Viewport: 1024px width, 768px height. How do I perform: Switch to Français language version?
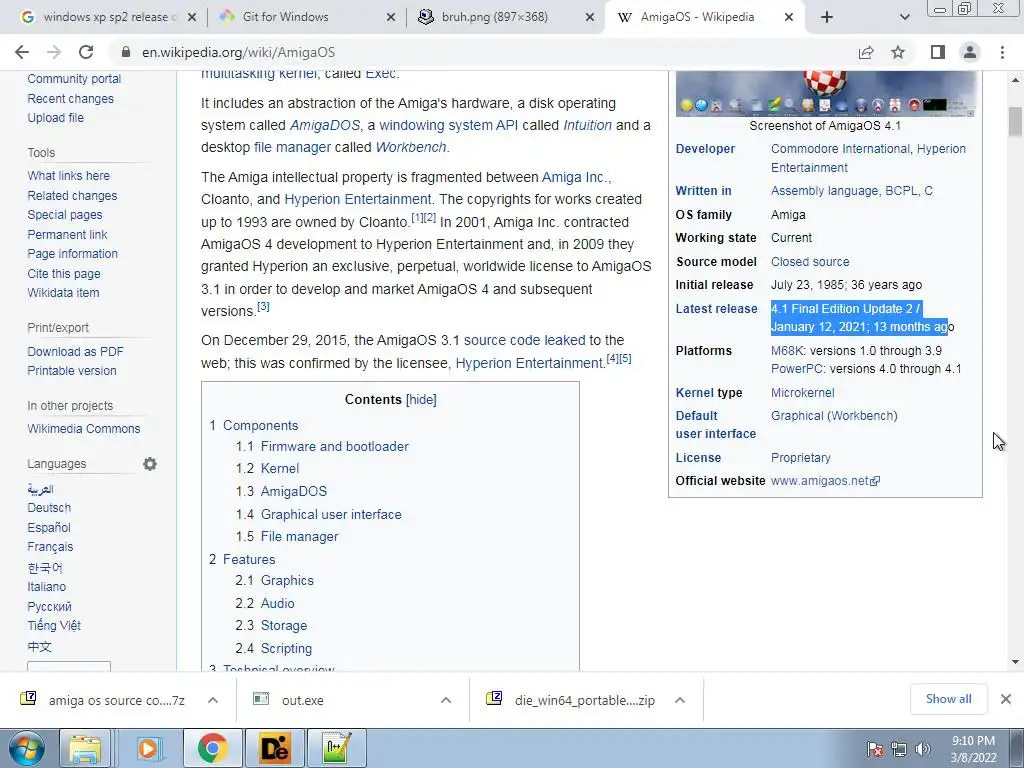pyautogui.click(x=50, y=547)
